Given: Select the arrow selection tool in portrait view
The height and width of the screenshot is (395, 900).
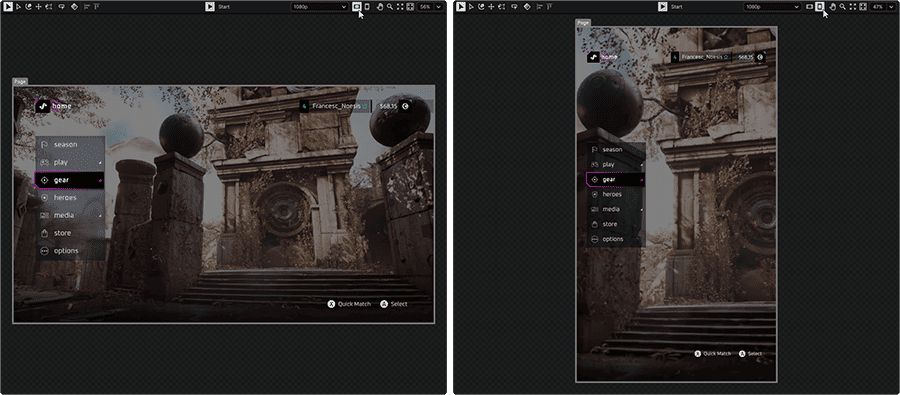Looking at the screenshot, I should [x=461, y=6].
